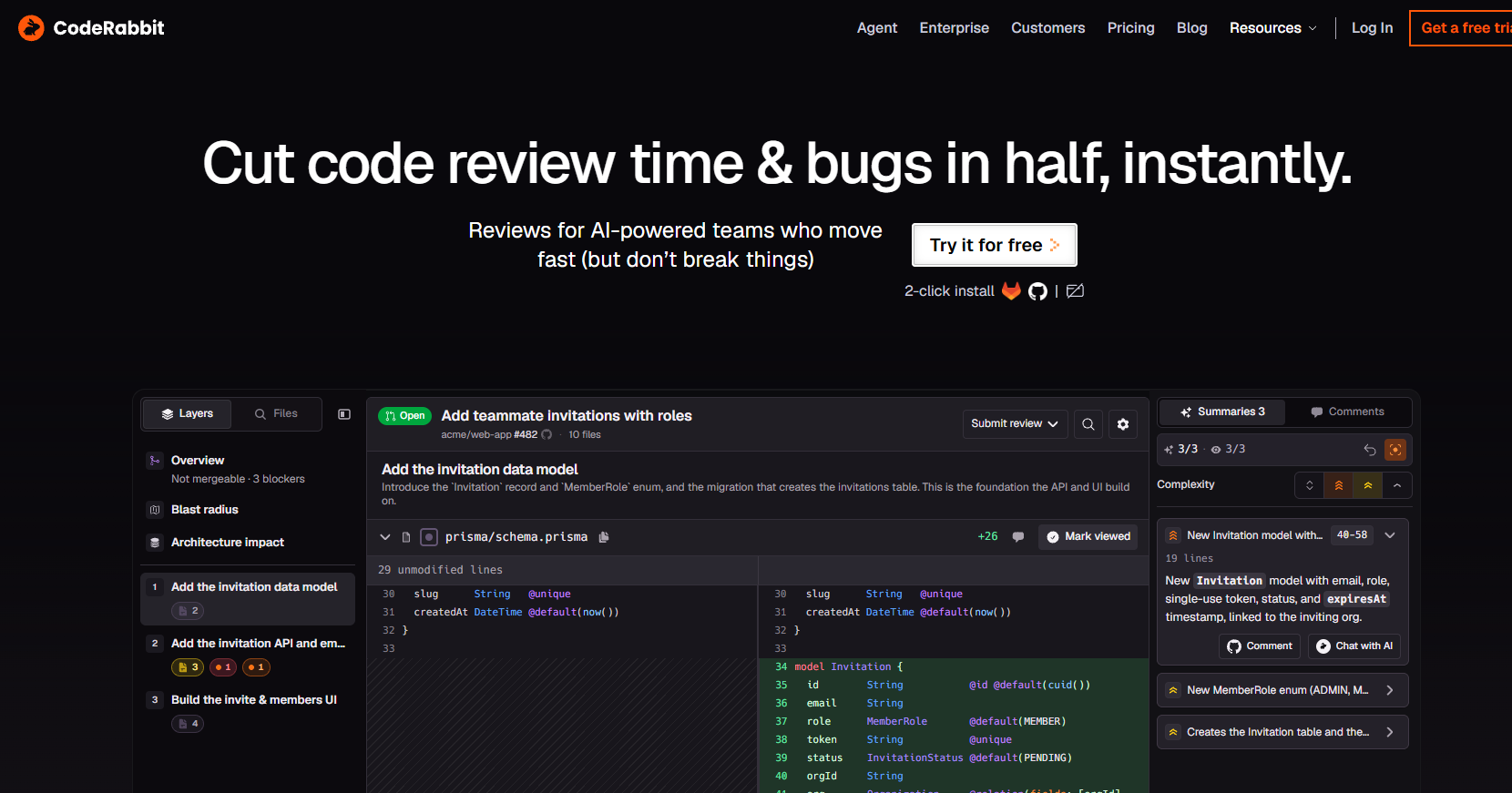
Task: Select Architecture impact in sidebar
Action: (248, 543)
